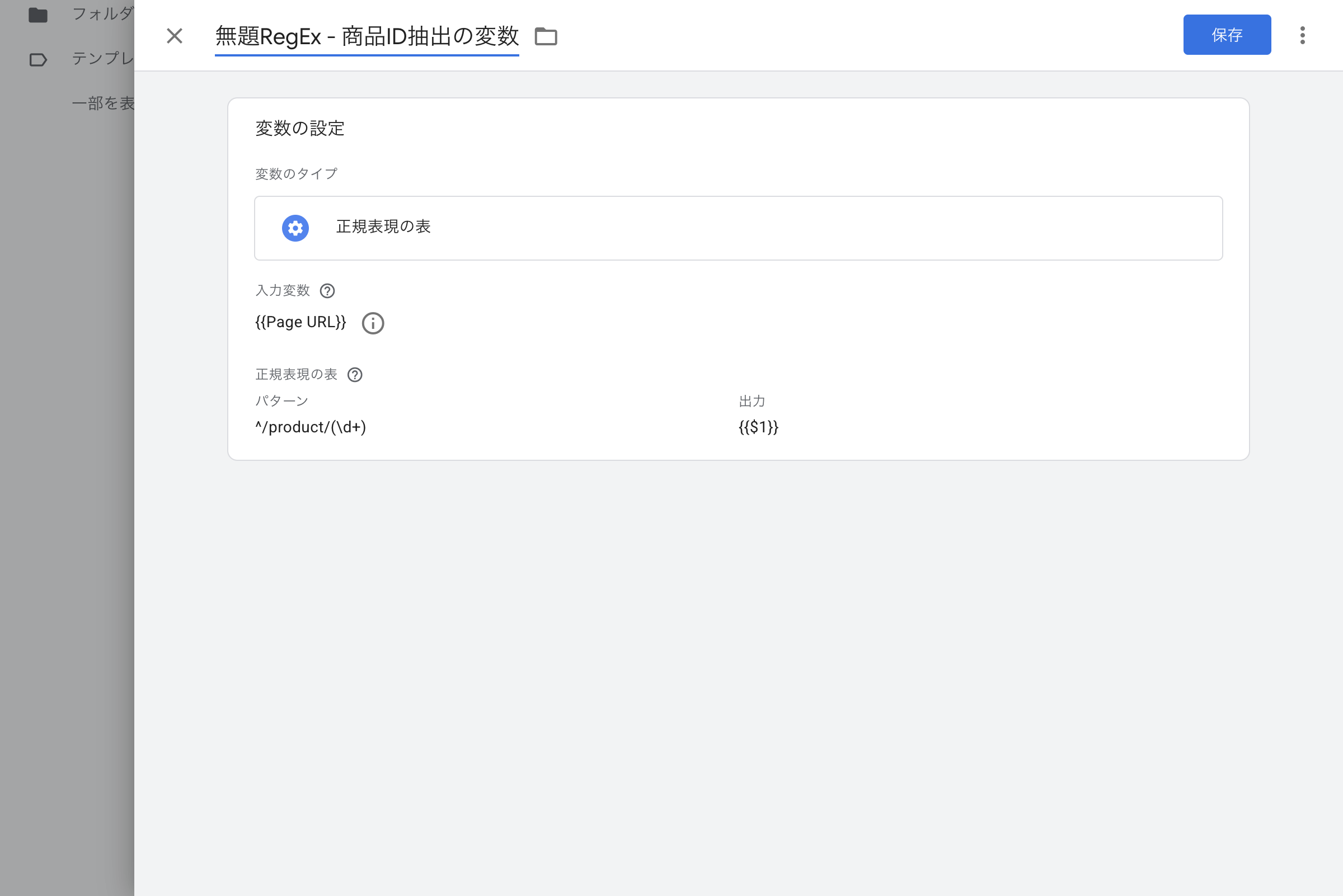The width and height of the screenshot is (1343, 896).
Task: Open テンプレ item in background sidebar
Action: pos(103,58)
